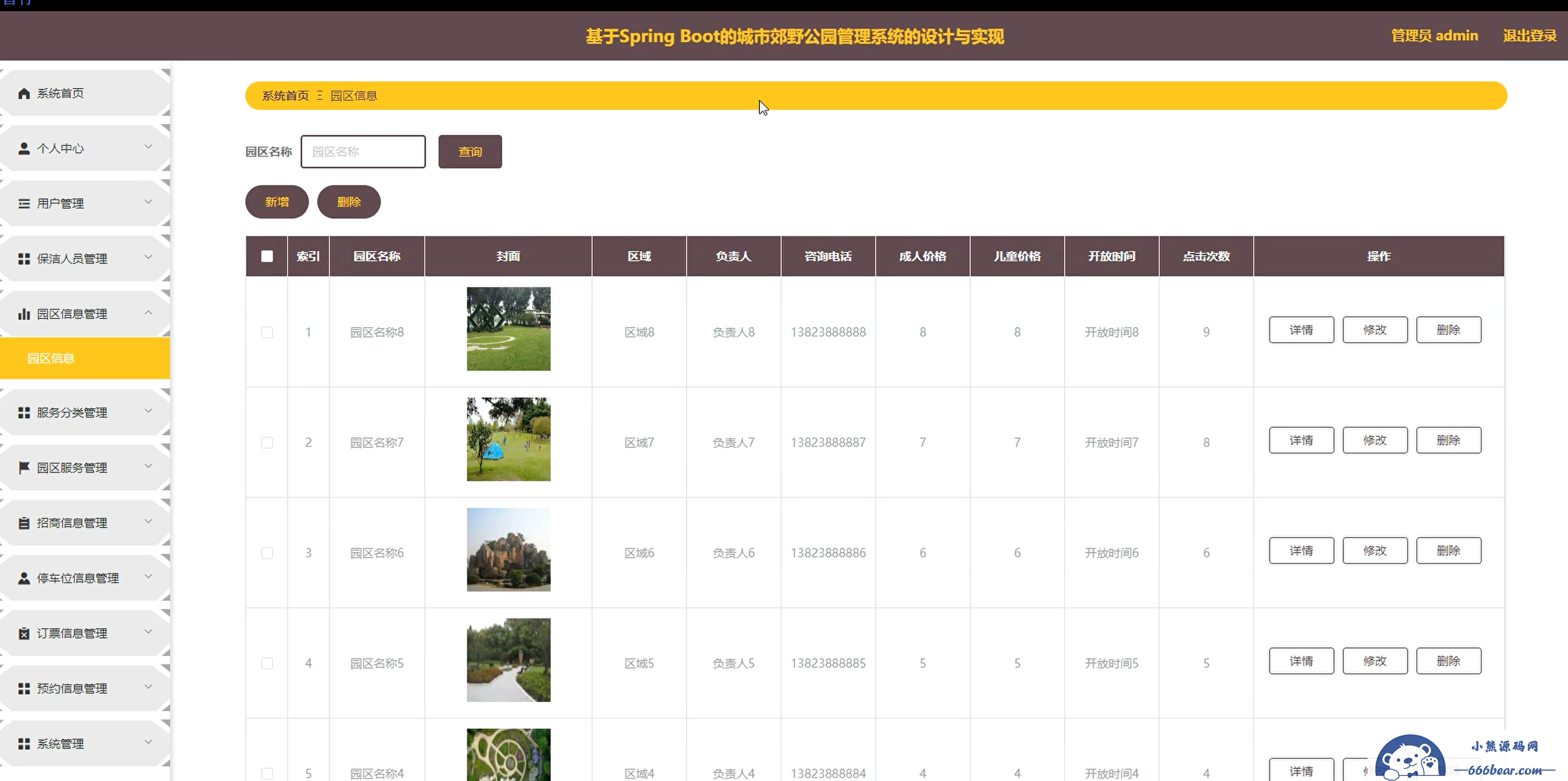Screen dimensions: 1568x781
Task: Click 删除 for 园区名称6 row
Action: pos(1449,551)
